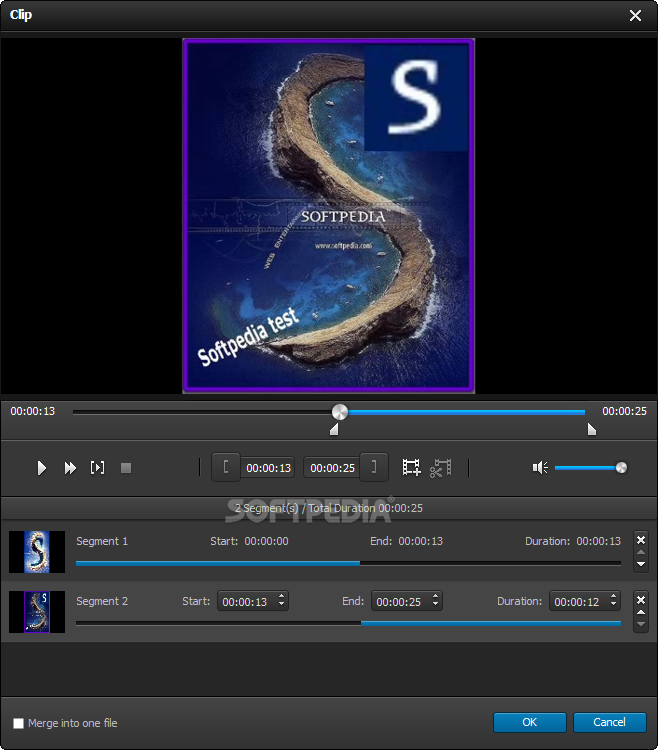Click Segment 1 Start value 00:00:00

[x=266, y=541]
